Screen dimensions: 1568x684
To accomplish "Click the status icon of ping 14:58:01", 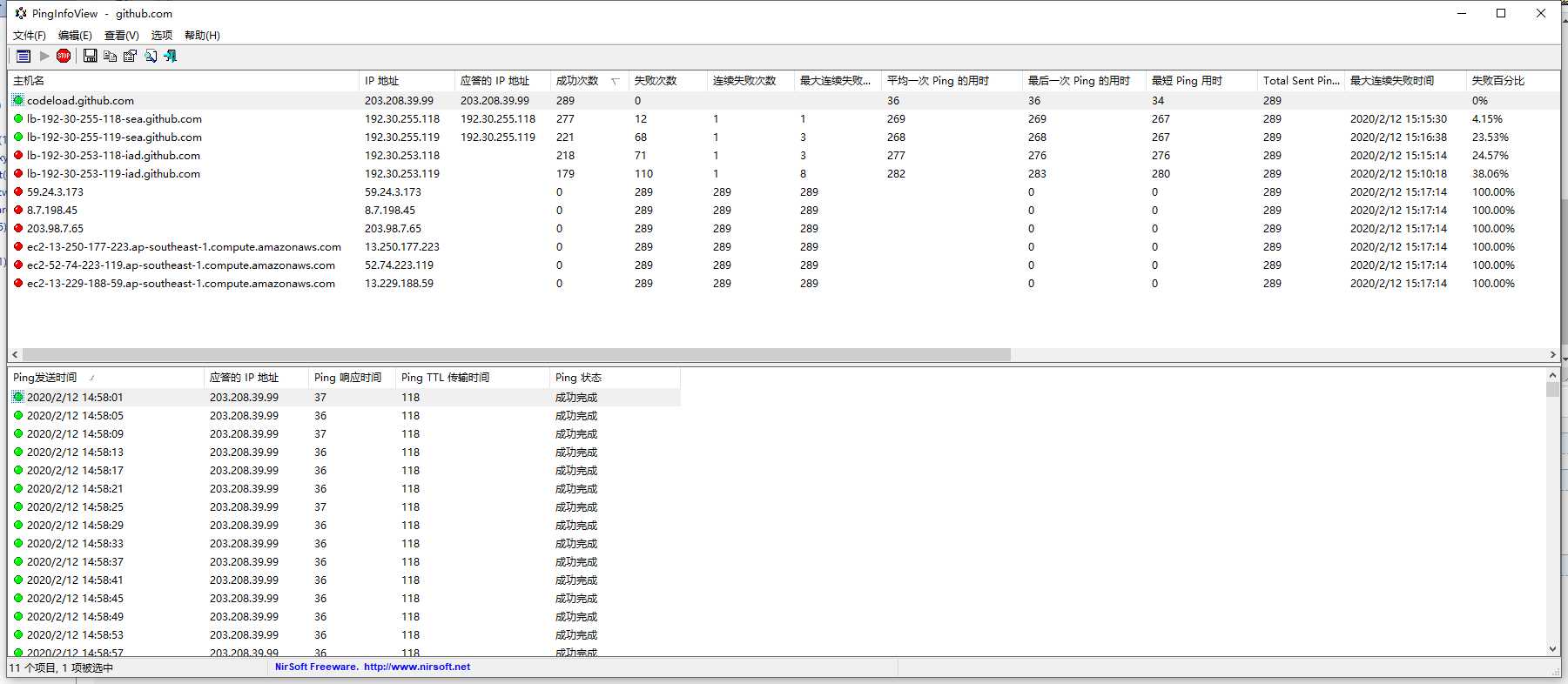I will point(18,397).
